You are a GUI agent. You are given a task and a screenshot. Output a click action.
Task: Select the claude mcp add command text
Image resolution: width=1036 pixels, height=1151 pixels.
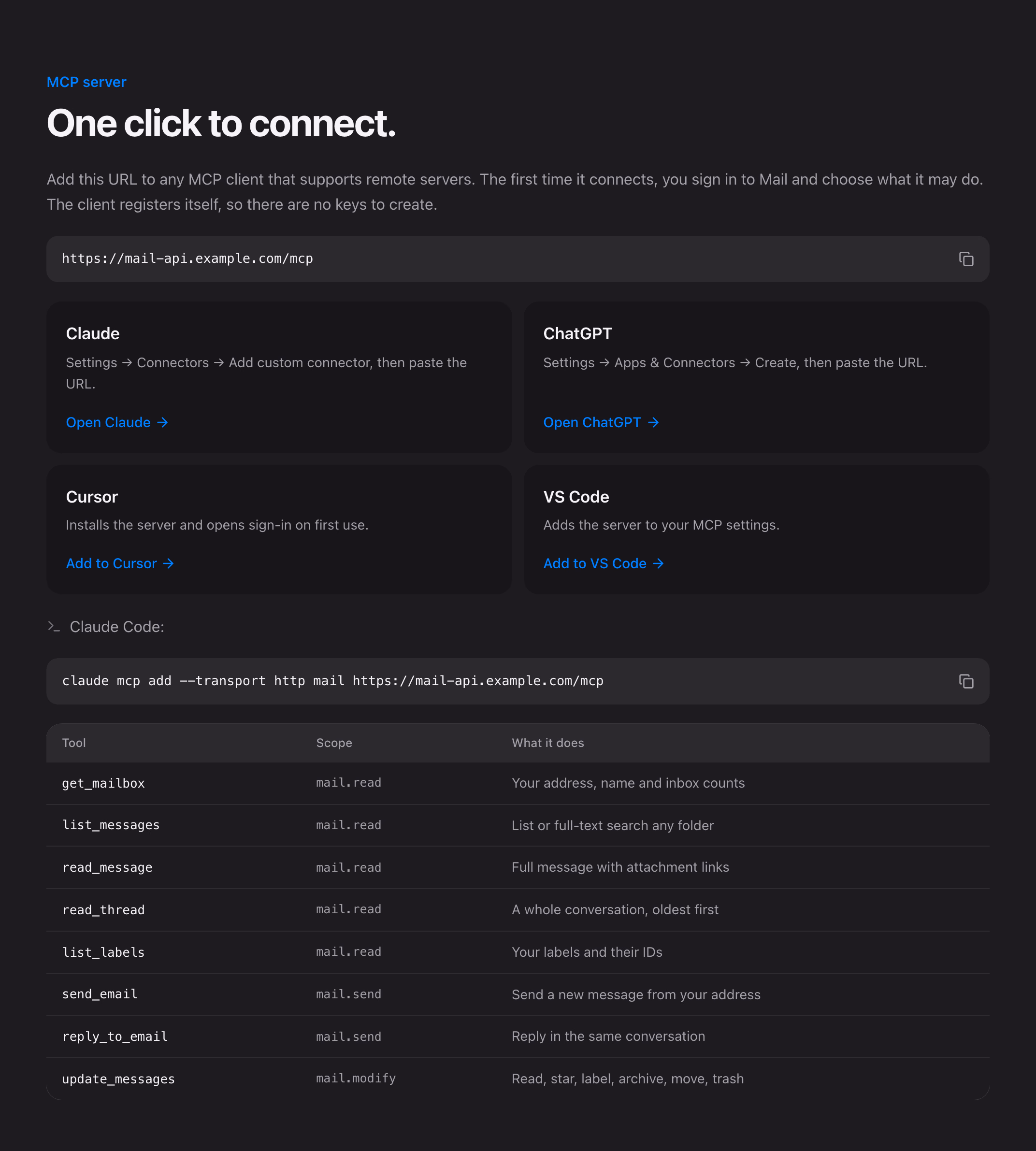coord(332,681)
